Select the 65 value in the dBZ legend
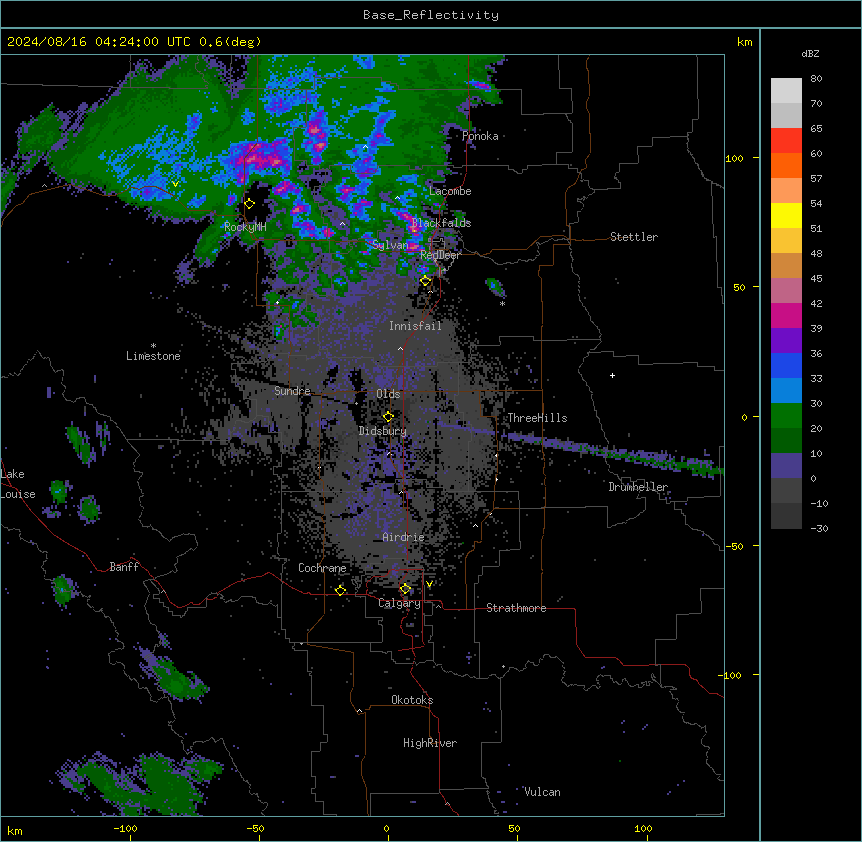Image resolution: width=862 pixels, height=842 pixels. point(816,129)
